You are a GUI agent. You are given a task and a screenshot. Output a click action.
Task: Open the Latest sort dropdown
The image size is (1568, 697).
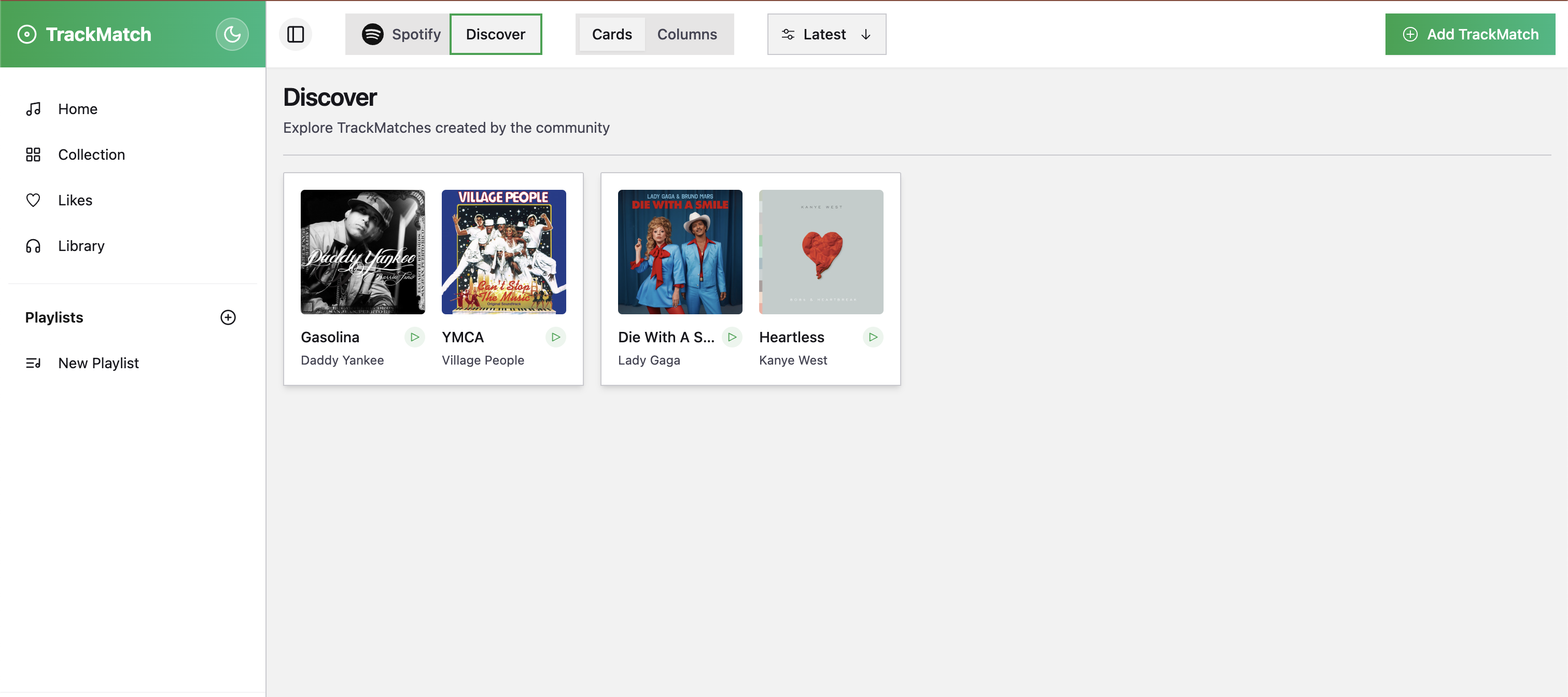(x=827, y=34)
